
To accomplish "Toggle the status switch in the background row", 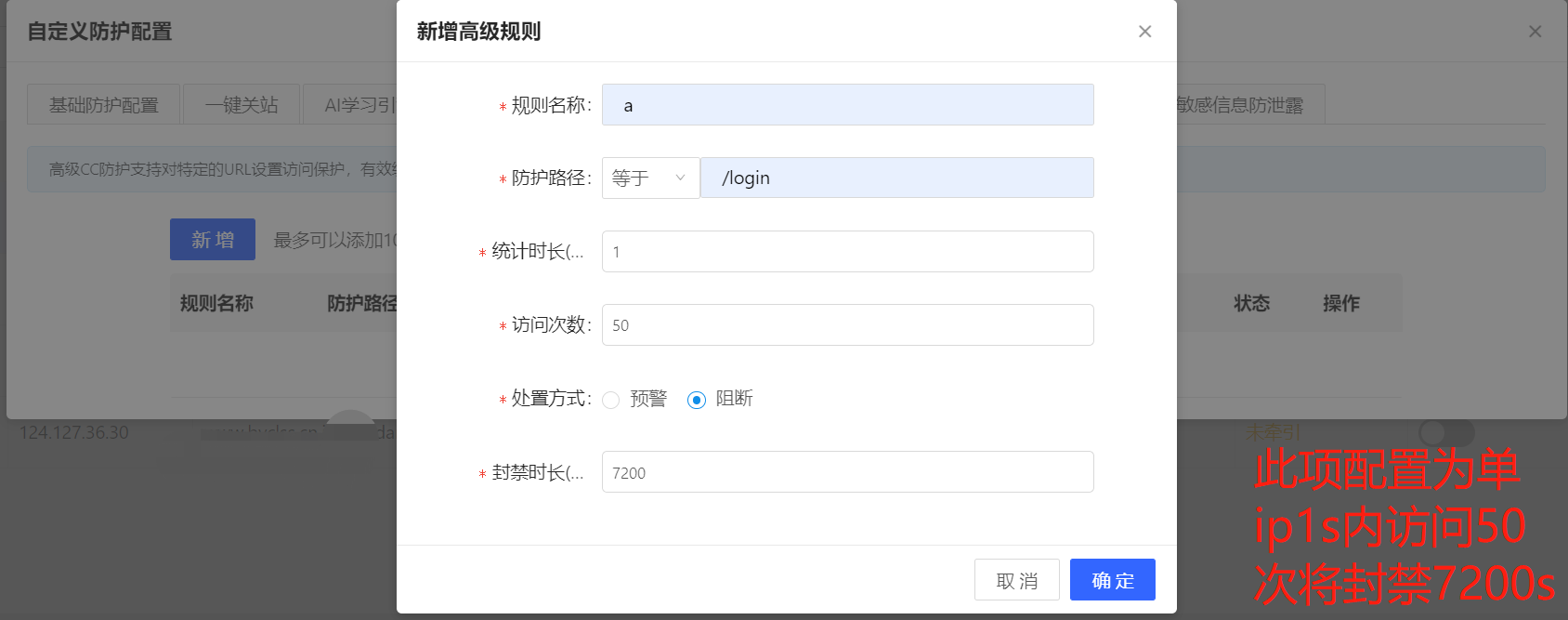I will point(1445,432).
